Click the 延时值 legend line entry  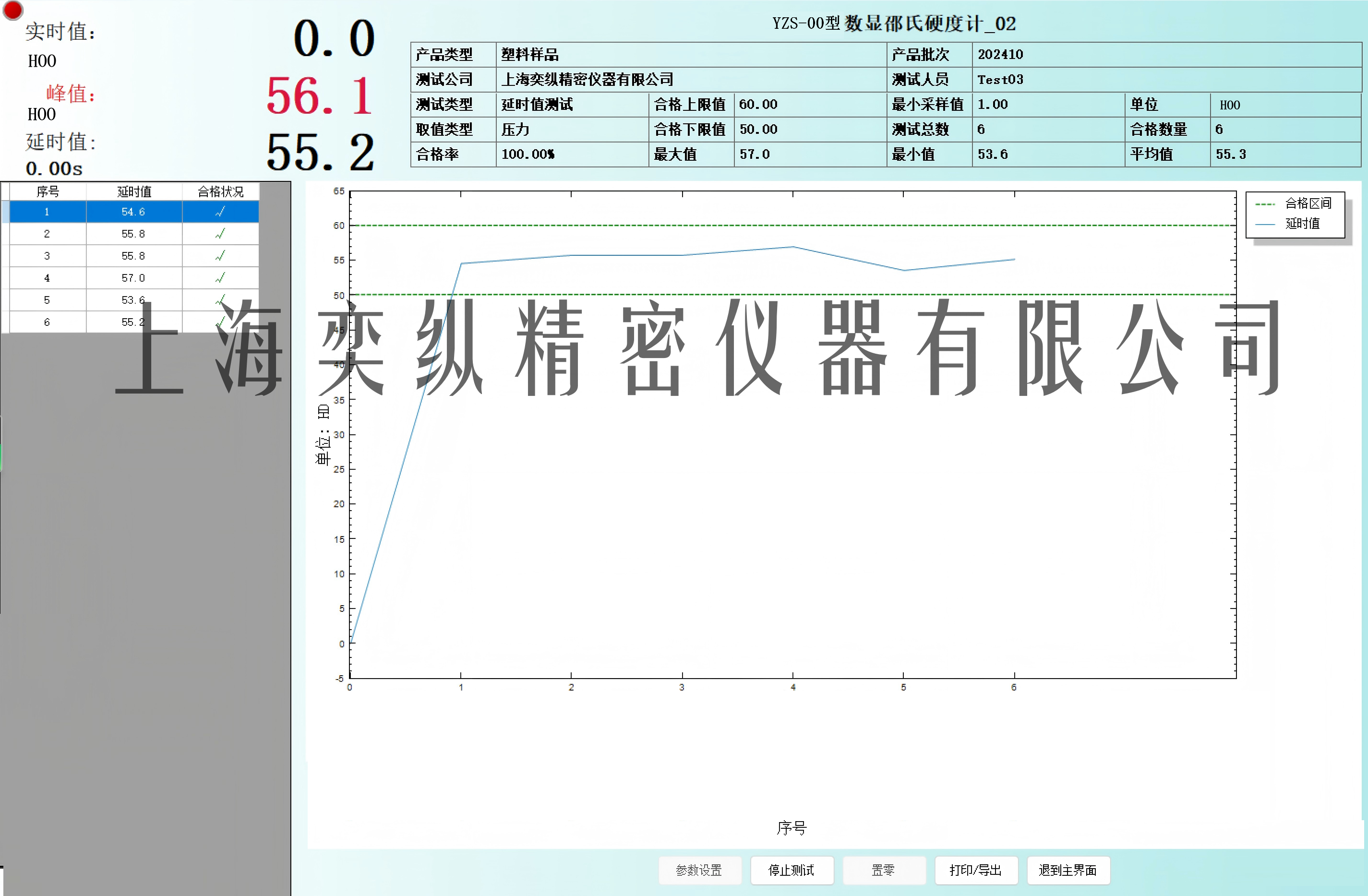click(x=1302, y=224)
